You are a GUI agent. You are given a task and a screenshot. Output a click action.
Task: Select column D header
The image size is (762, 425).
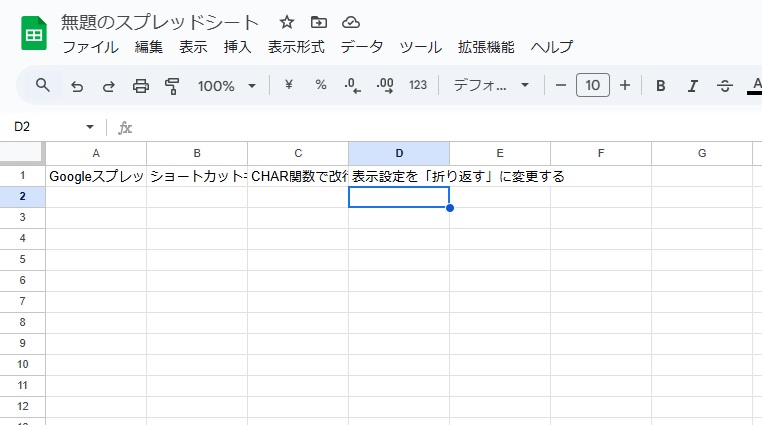(399, 153)
